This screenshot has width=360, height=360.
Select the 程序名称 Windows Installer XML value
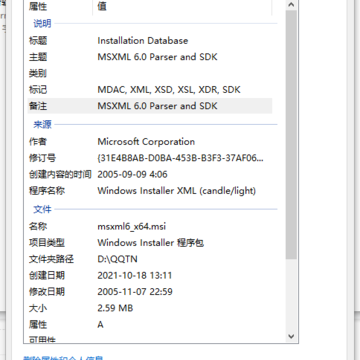coord(177,191)
